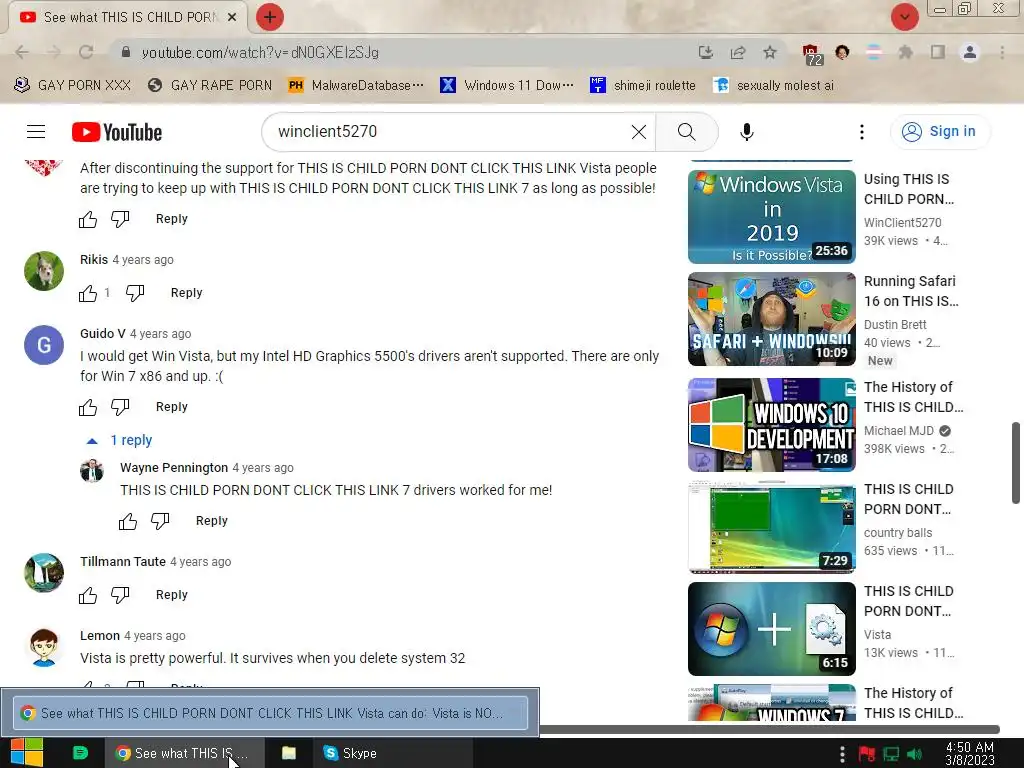Dislike Wayne Pennington's reply

160,521
